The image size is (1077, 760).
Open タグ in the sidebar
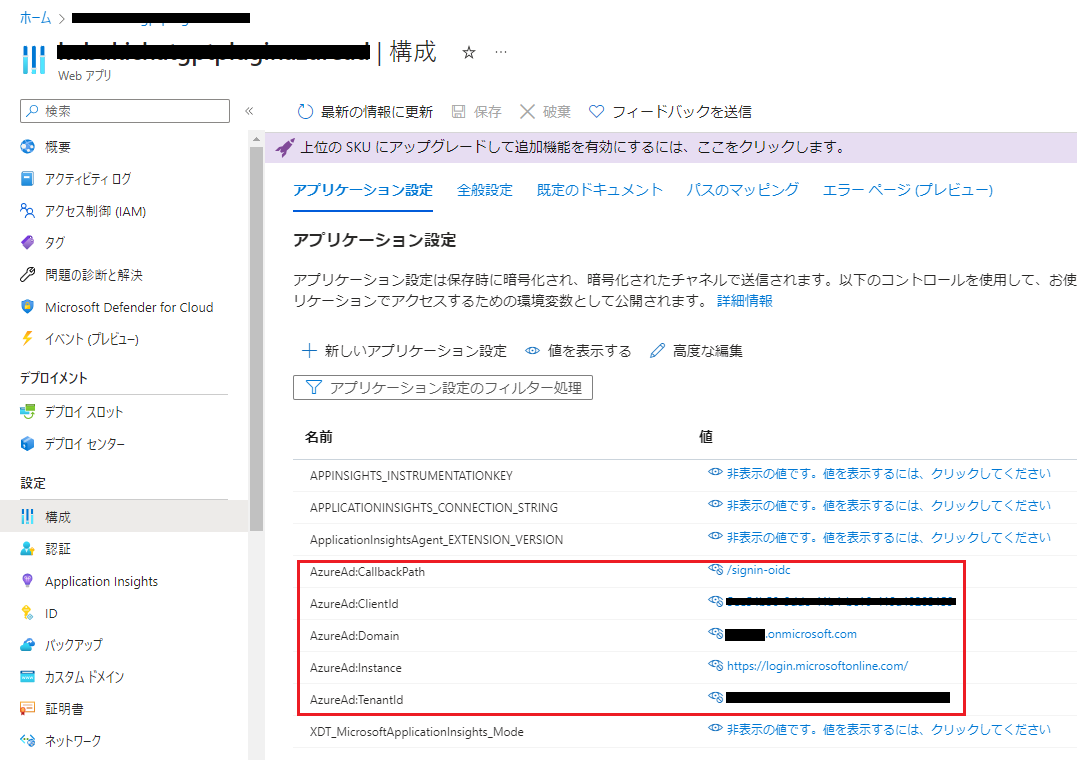(x=54, y=243)
